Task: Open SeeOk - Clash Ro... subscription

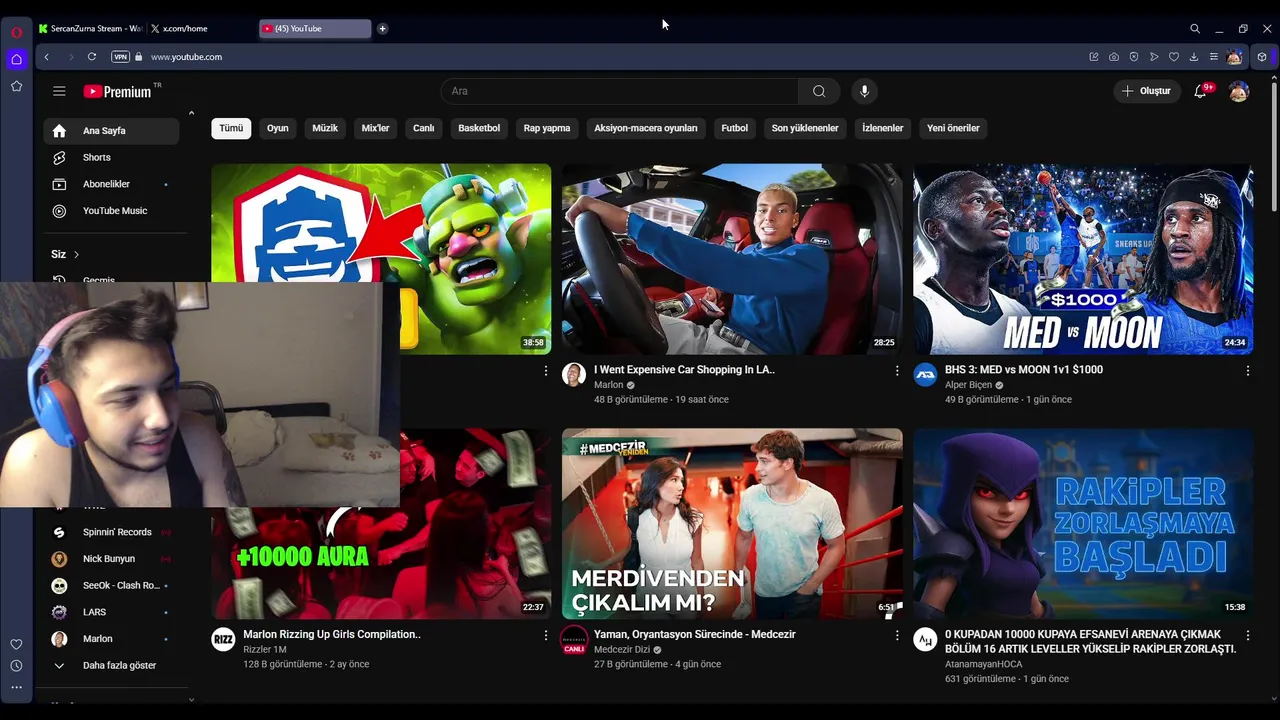Action: coord(111,585)
